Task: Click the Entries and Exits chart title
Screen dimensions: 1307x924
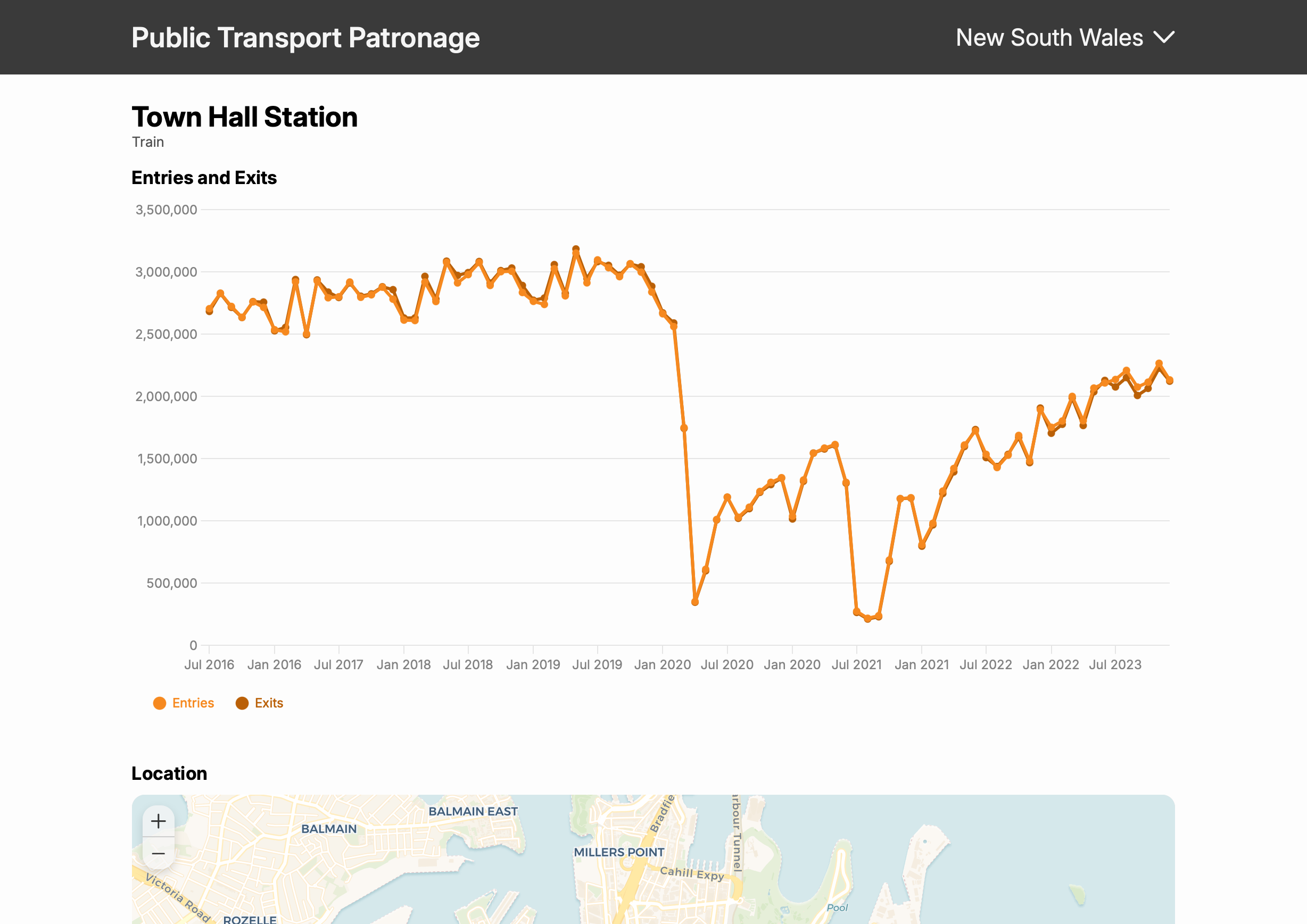Action: coord(204,178)
